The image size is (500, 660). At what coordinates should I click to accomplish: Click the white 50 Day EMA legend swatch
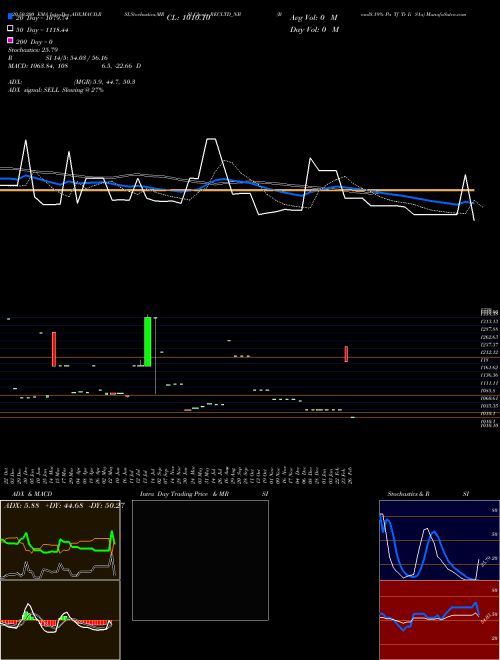point(11,29)
